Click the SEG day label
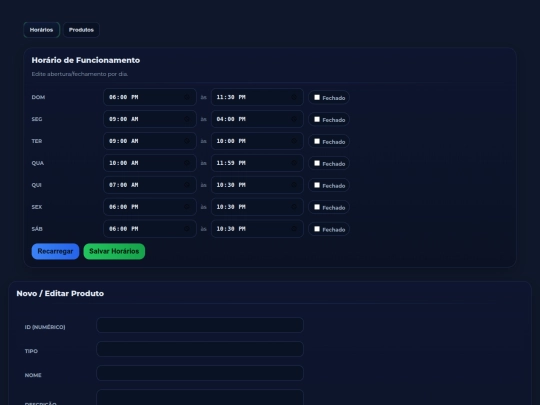The width and height of the screenshot is (540, 405). pos(37,119)
